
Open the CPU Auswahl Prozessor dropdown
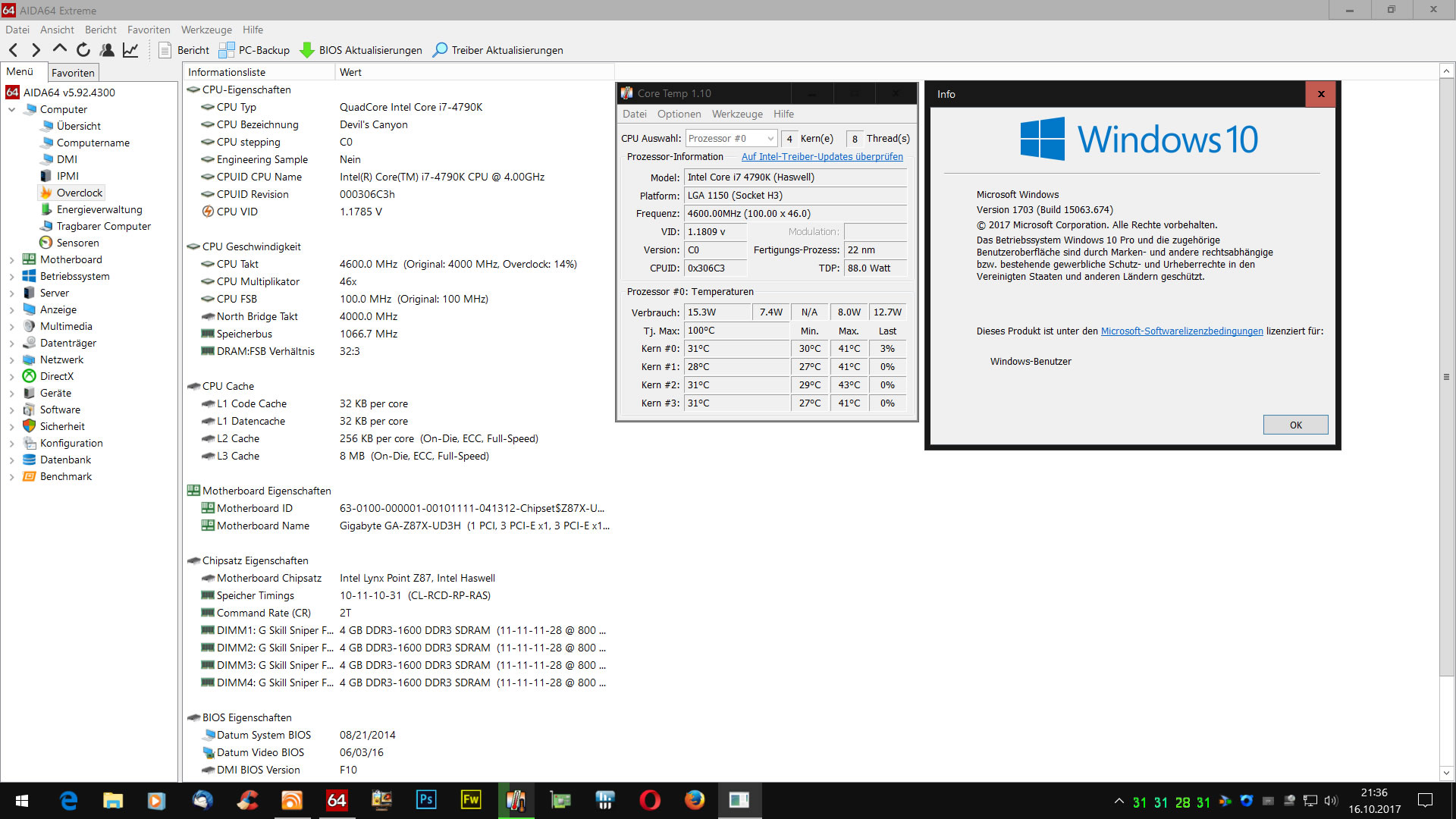pyautogui.click(x=731, y=139)
